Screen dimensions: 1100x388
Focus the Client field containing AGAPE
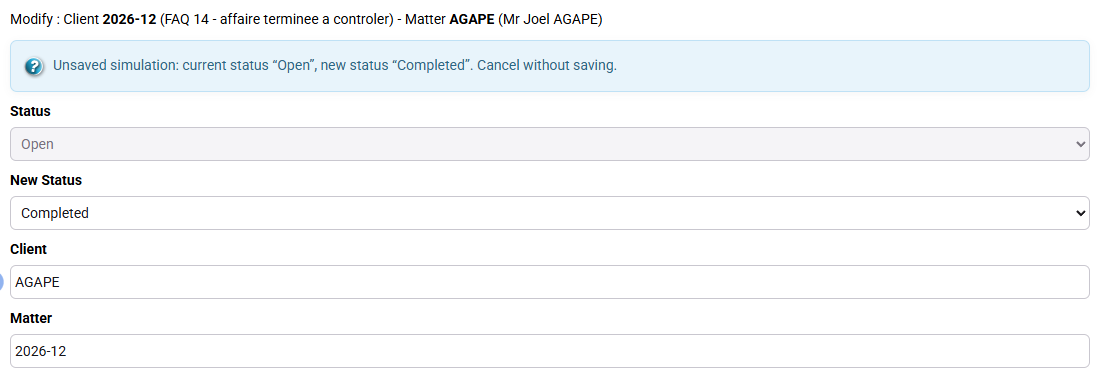click(x=549, y=282)
